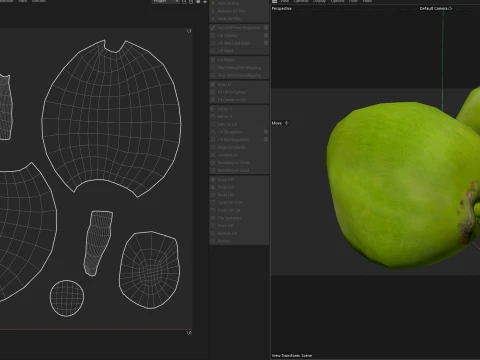The width and height of the screenshot is (480, 360).
Task: Open UV Weld and Relax options gear
Action: pos(266,43)
